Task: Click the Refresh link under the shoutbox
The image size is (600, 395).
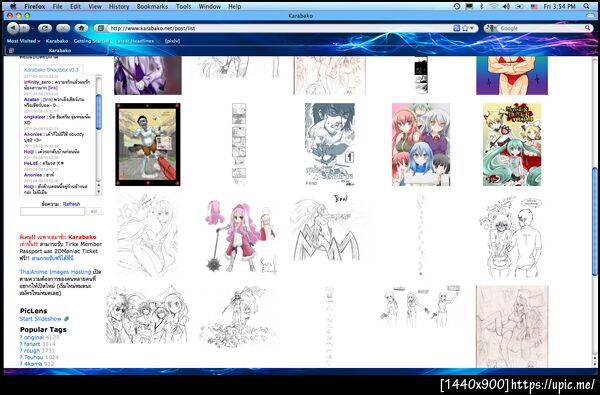Action: tap(72, 204)
